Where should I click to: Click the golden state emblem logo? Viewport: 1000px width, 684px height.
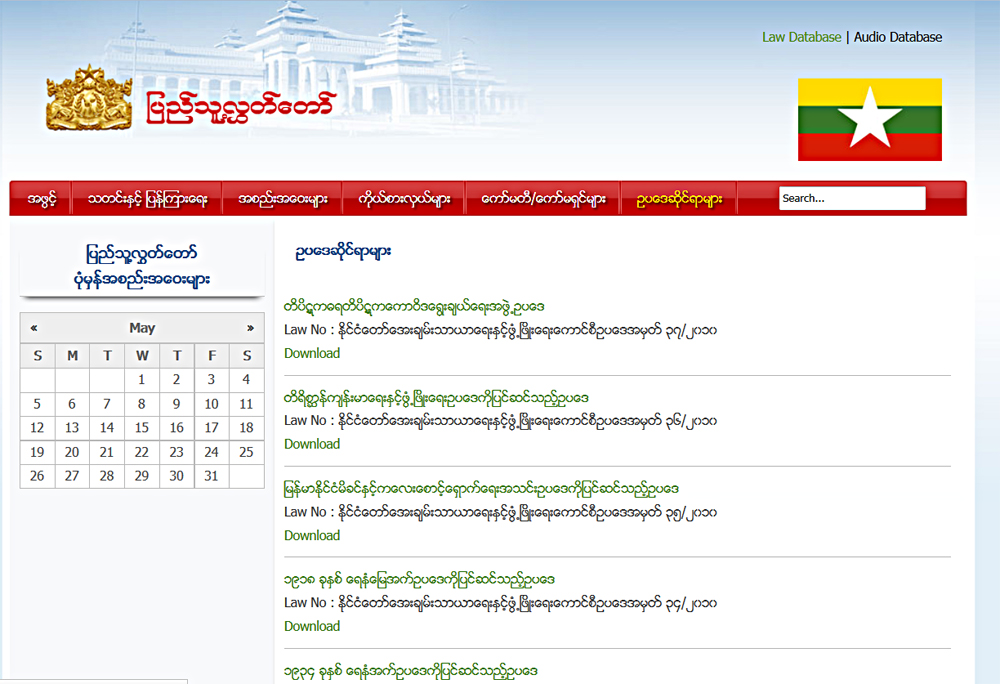coord(89,98)
